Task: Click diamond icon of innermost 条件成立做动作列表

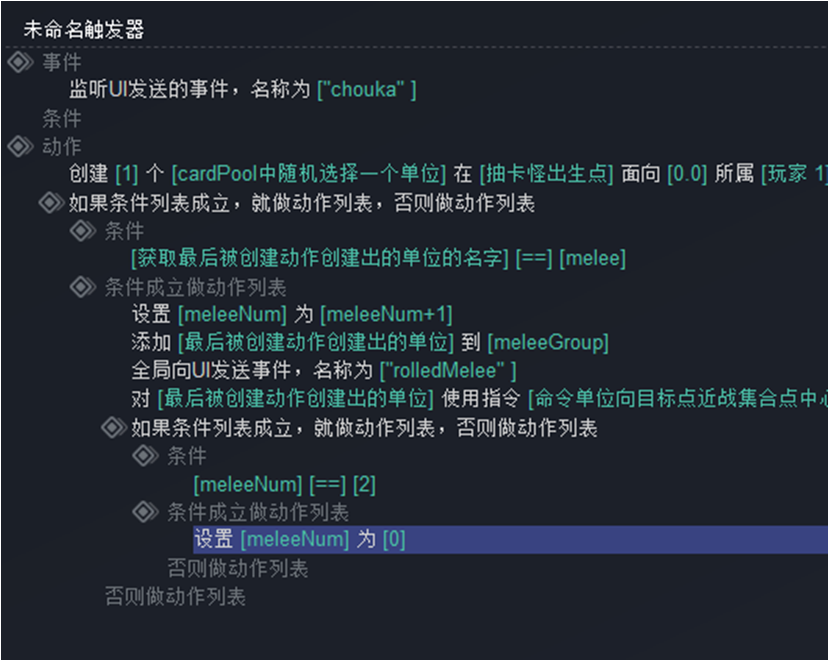Action: coord(145,511)
